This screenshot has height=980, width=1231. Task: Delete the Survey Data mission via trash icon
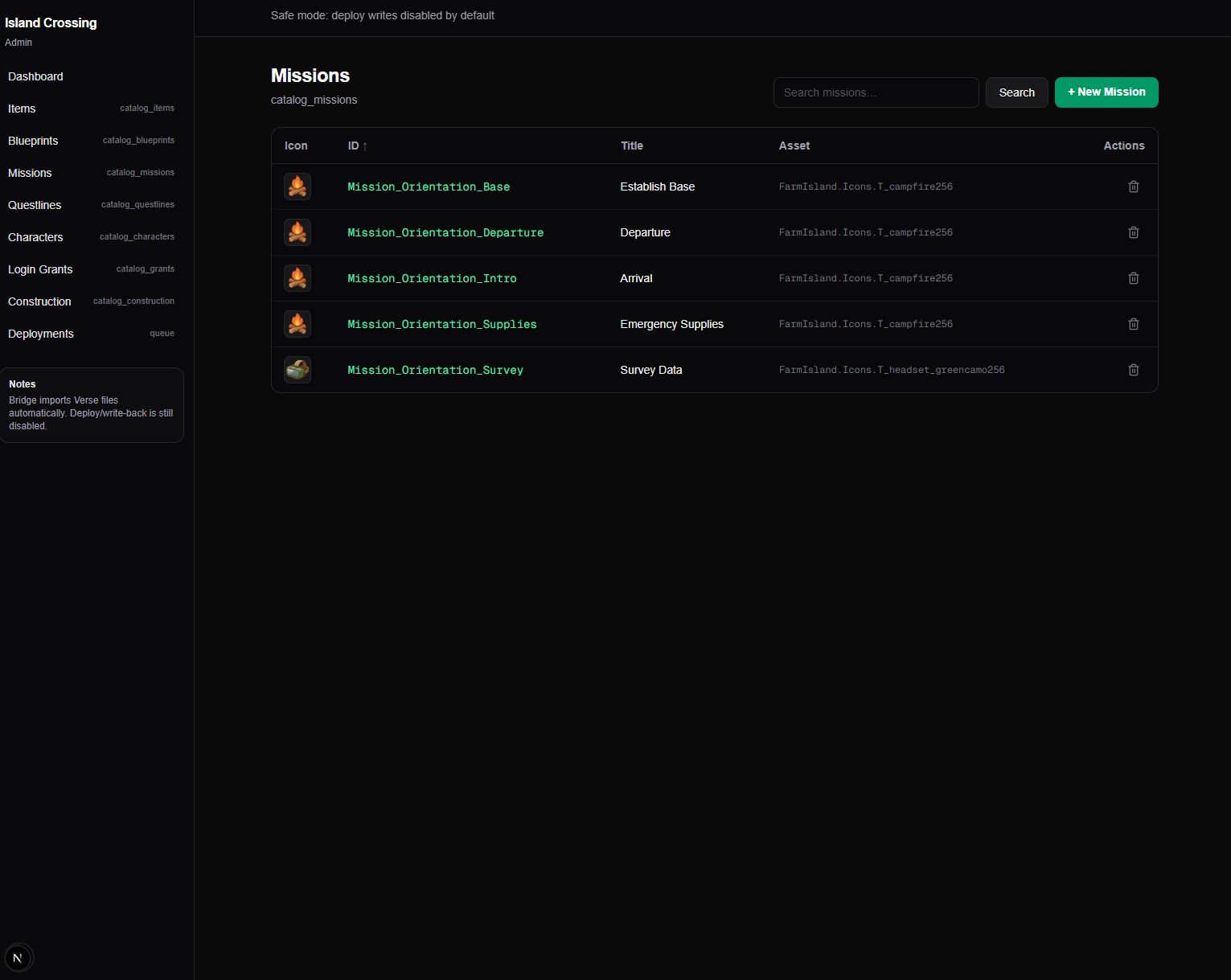(1133, 370)
